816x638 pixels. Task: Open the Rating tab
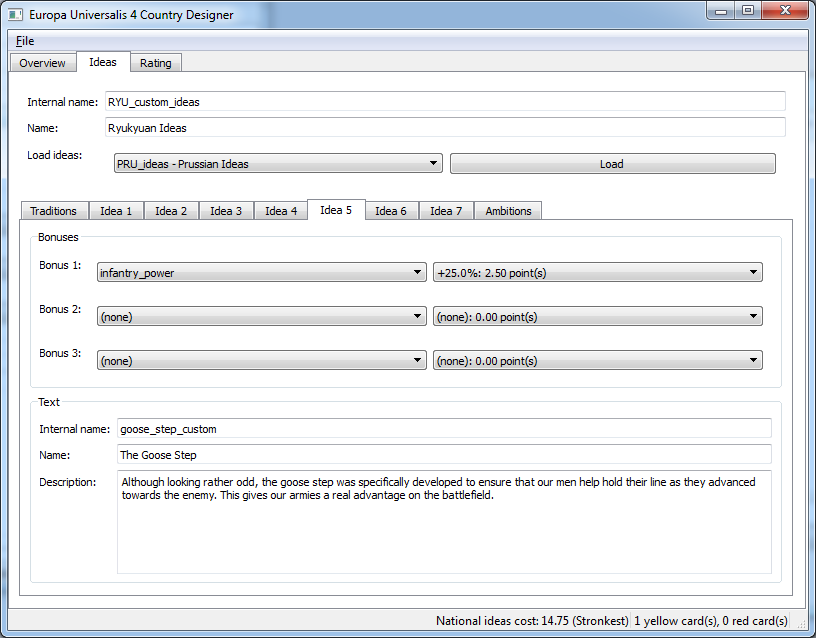(x=156, y=63)
